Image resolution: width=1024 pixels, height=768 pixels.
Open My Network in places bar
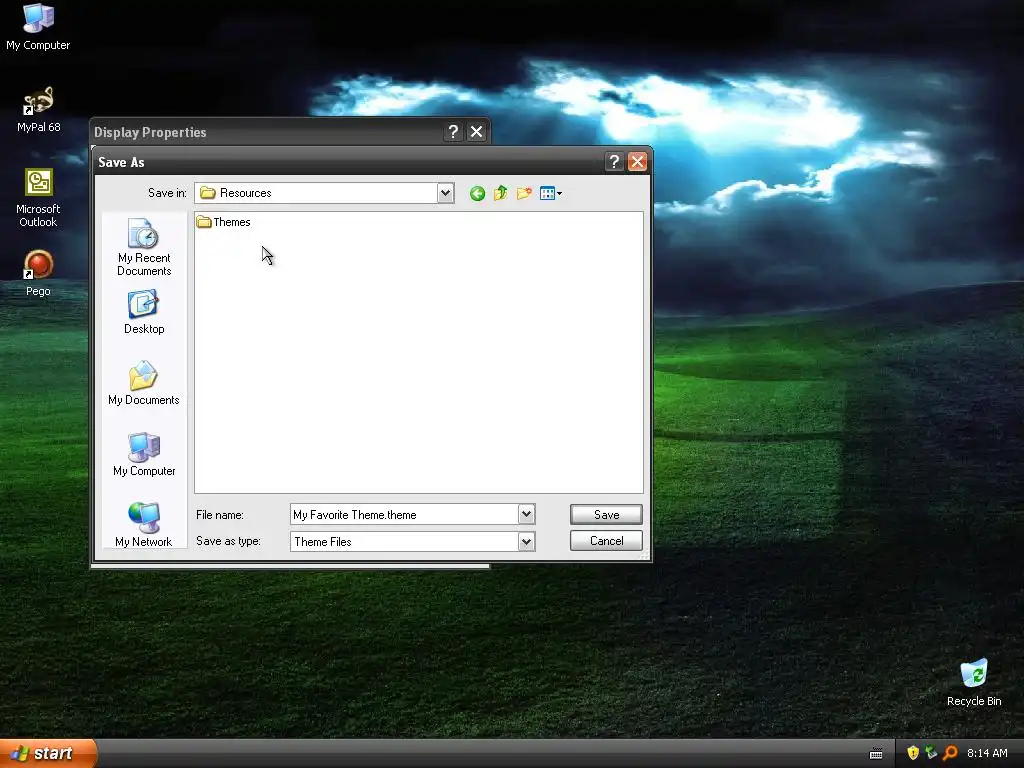tap(144, 524)
